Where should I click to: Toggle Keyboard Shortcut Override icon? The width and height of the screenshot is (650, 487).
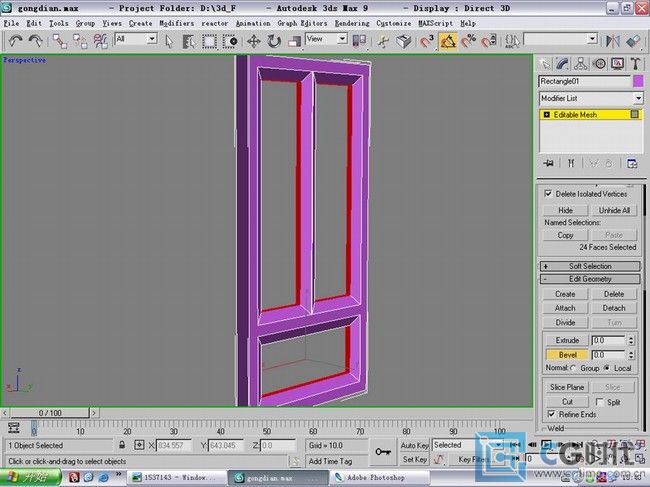[x=404, y=41]
